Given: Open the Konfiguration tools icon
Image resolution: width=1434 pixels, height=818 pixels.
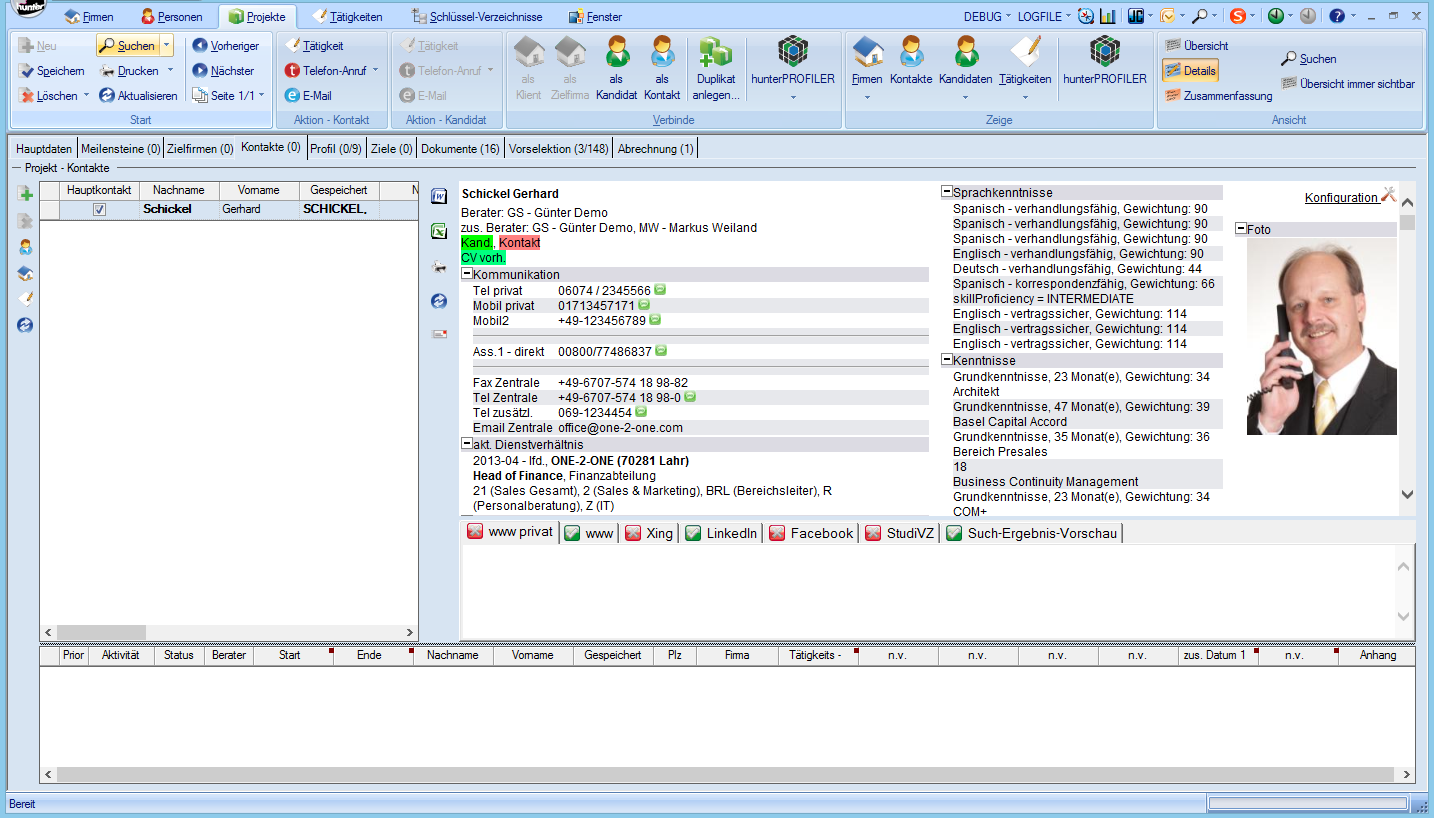Looking at the screenshot, I should 1388,196.
